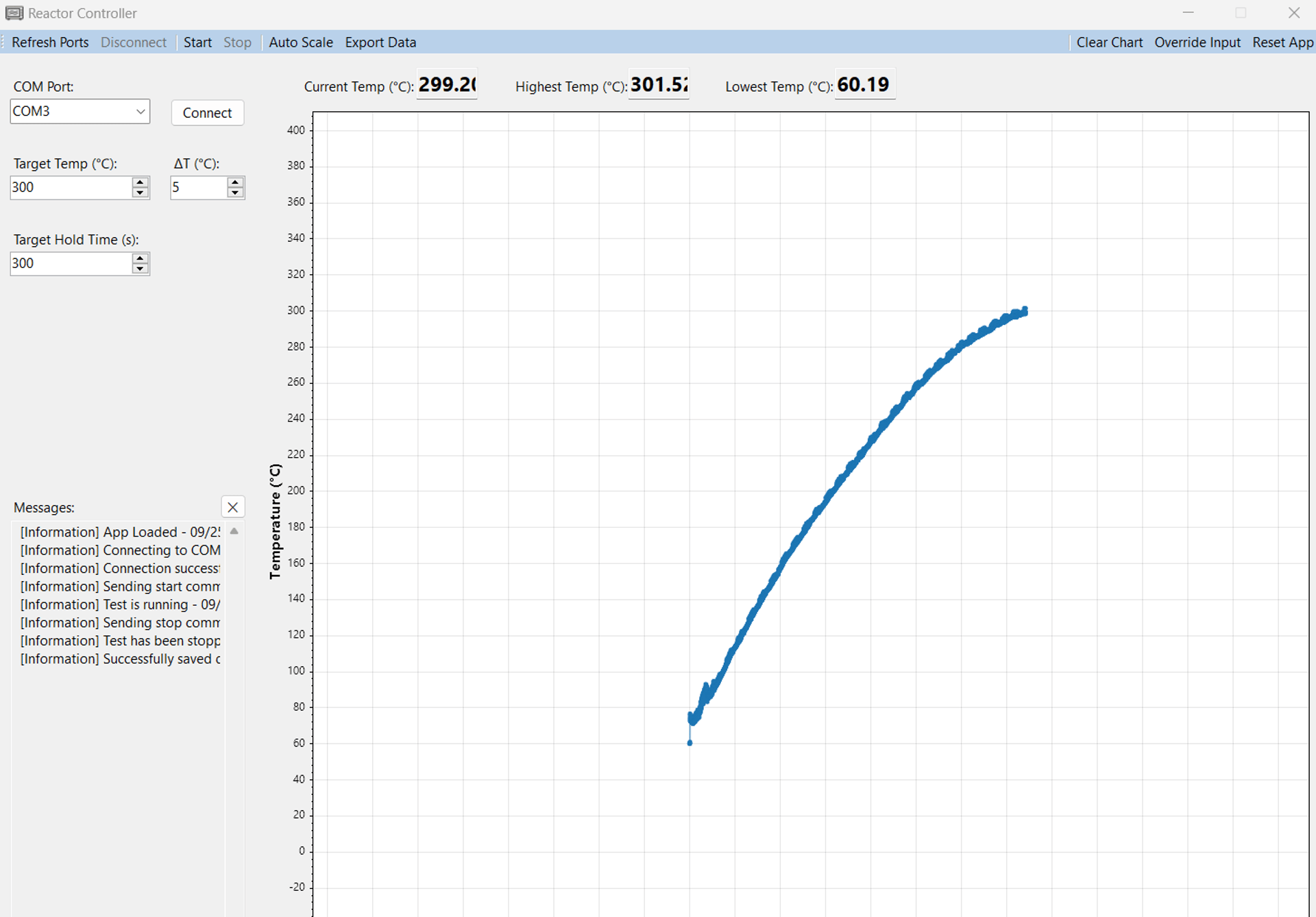Increase Target Temp with up arrow
Viewport: 1316px width, 917px height.
141,182
